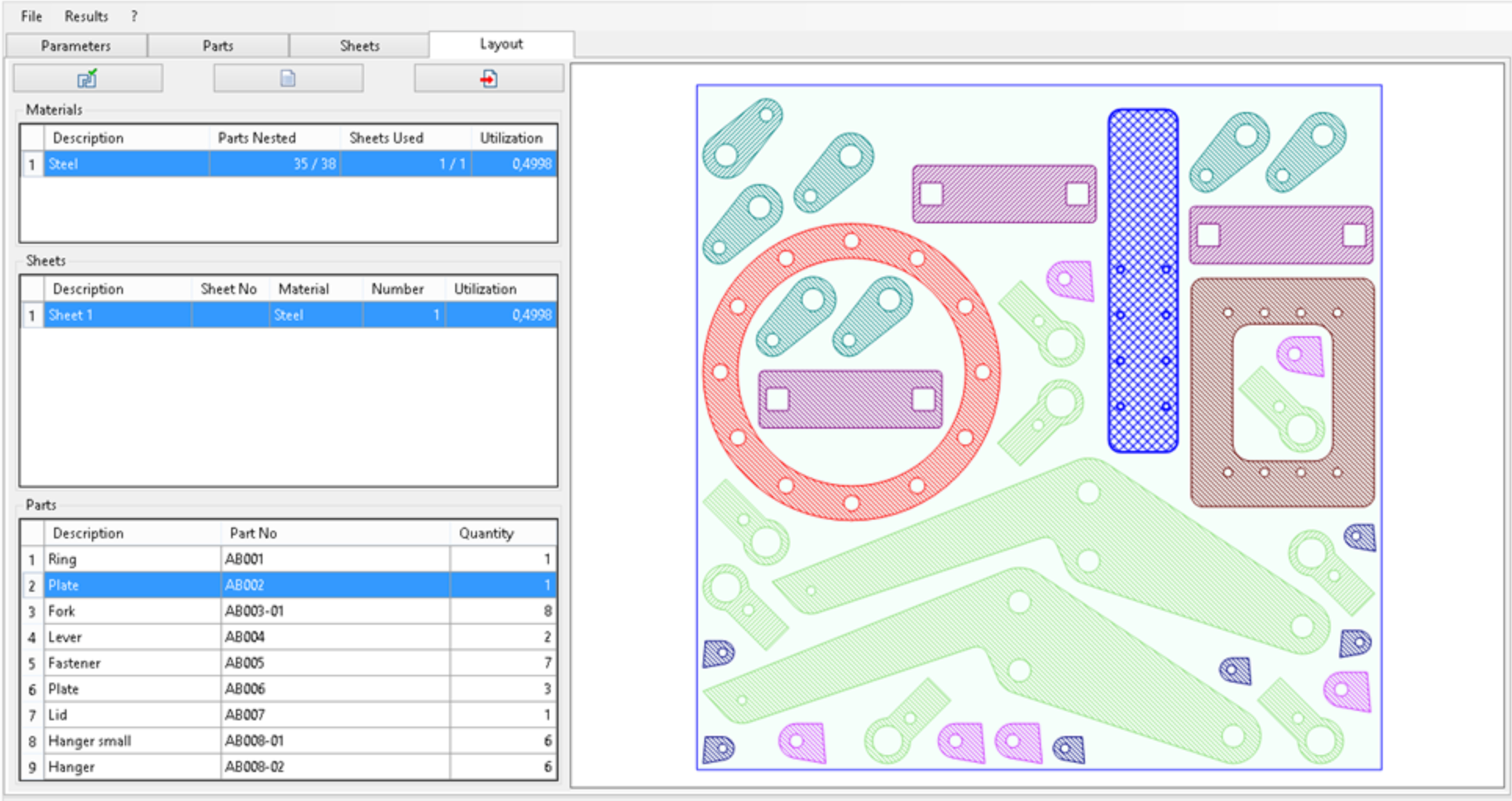The width and height of the screenshot is (1512, 801).
Task: Select the Layout tab
Action: [x=501, y=44]
